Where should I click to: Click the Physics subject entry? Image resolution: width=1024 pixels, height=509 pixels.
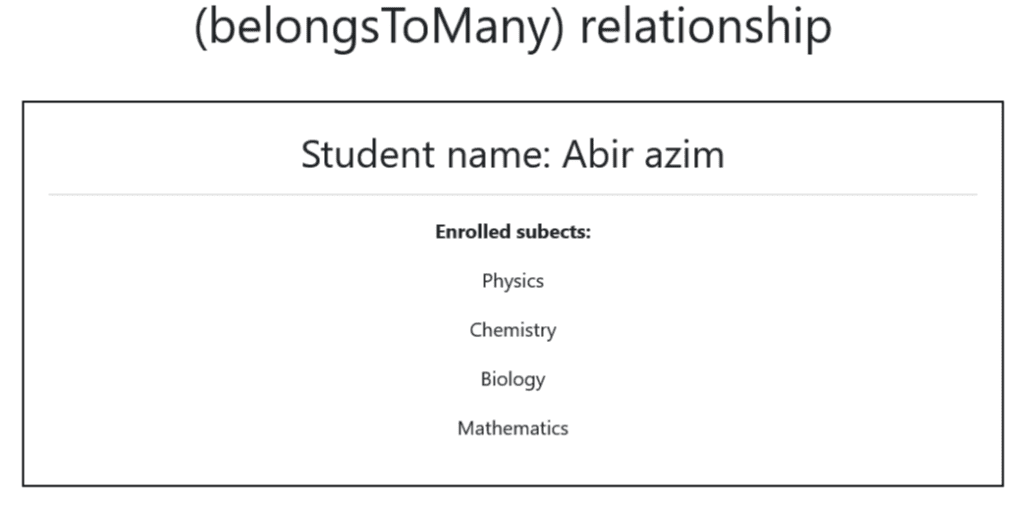(512, 281)
